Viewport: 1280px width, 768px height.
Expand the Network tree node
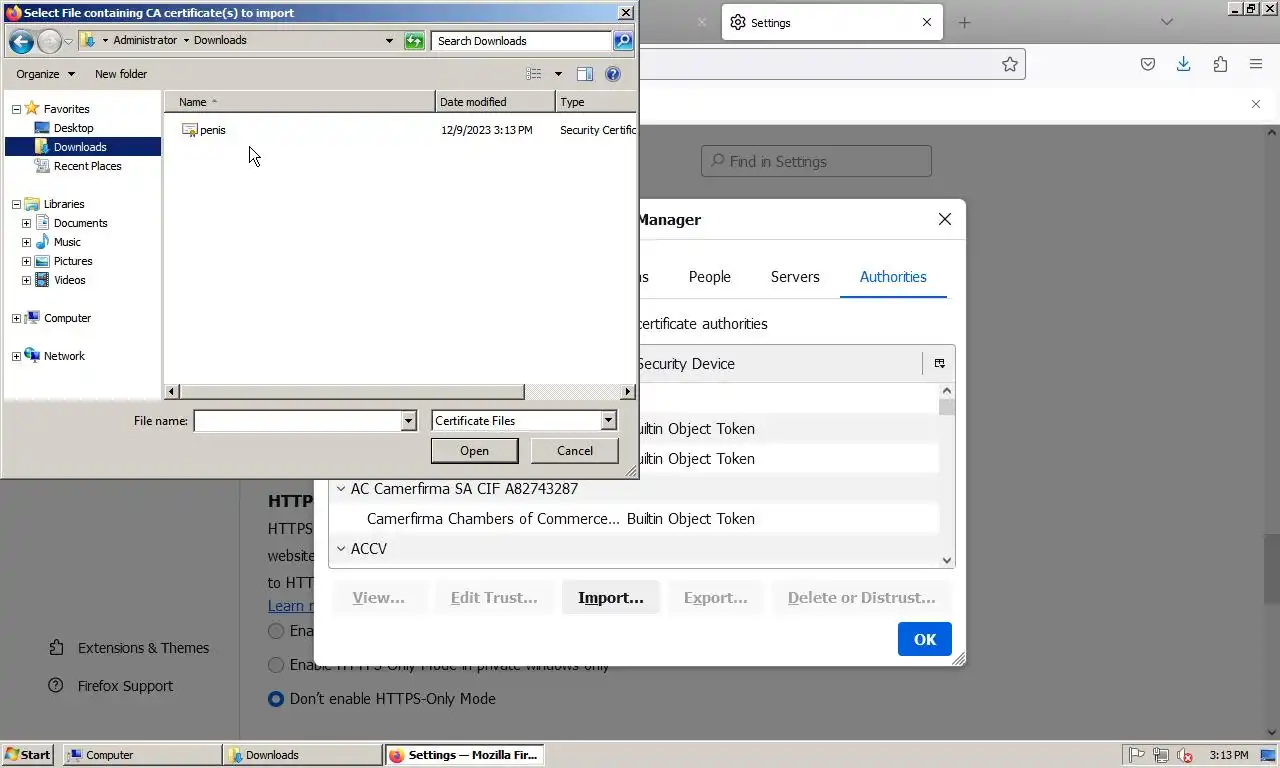16,356
